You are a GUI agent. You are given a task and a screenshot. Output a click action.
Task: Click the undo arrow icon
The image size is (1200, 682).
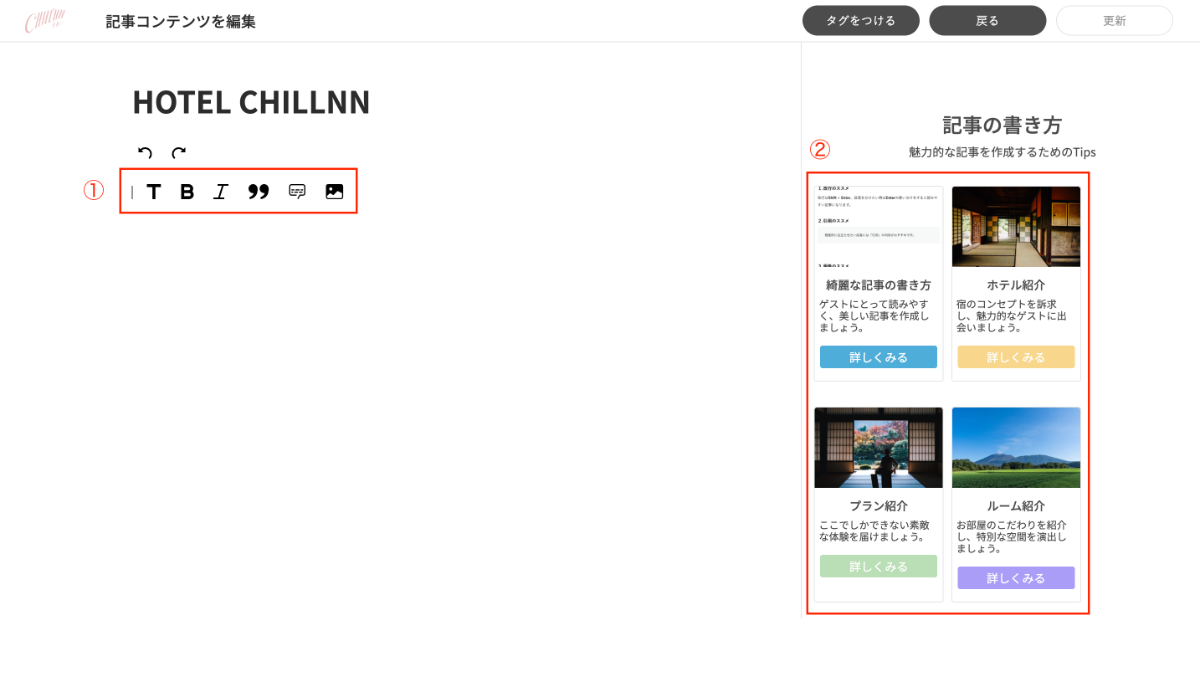[x=145, y=153]
